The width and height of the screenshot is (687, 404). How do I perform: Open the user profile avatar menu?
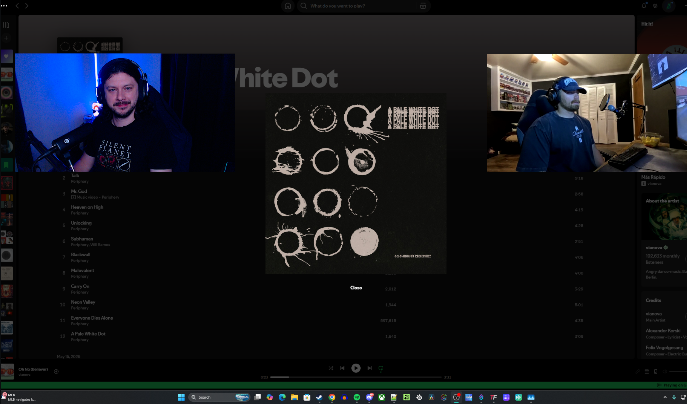tap(669, 6)
